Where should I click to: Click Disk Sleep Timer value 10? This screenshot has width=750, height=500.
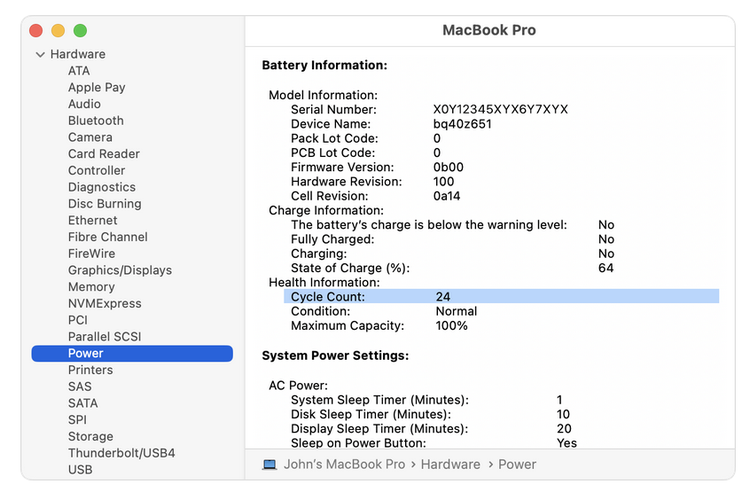[563, 414]
